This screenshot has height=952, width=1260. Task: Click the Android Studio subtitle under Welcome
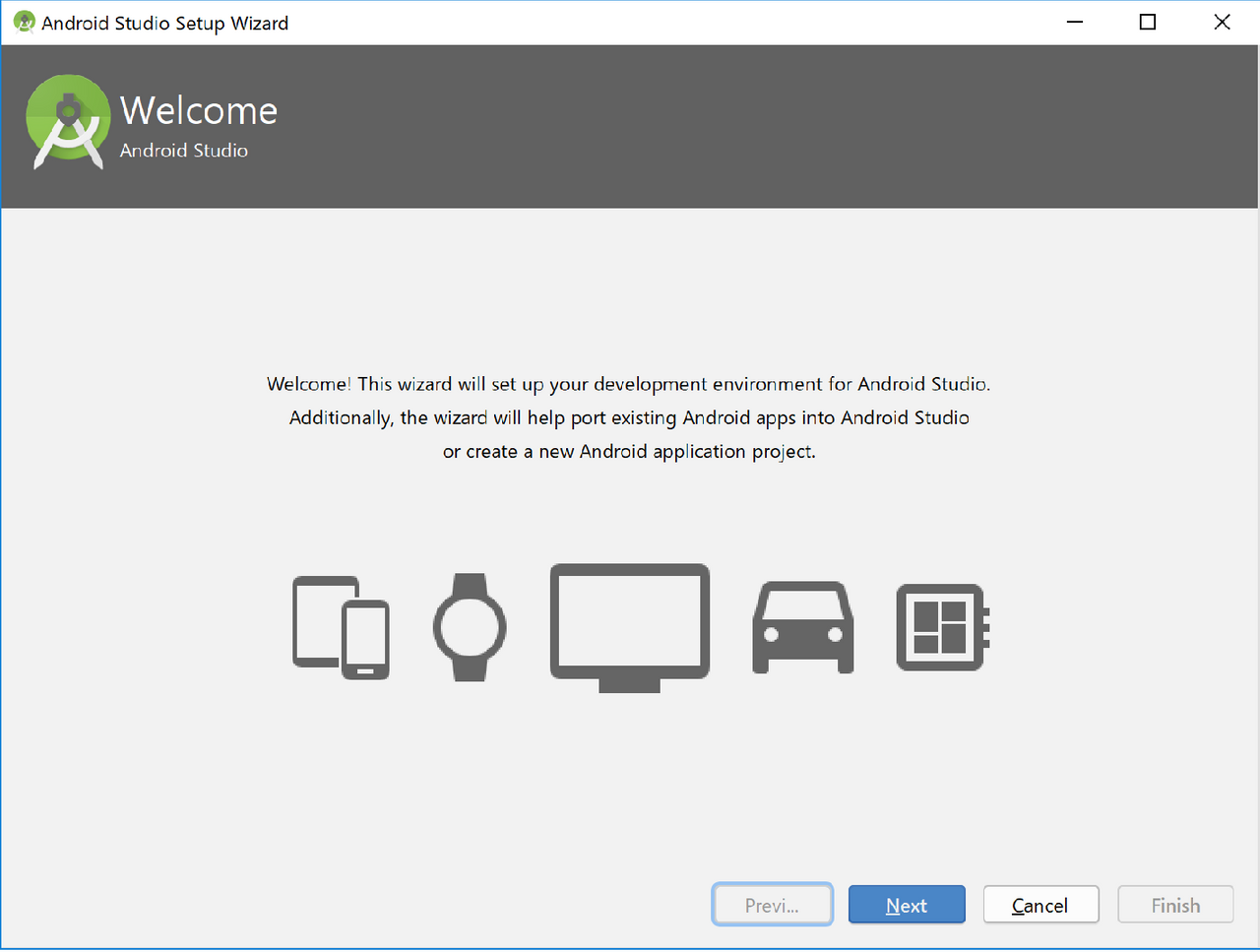click(184, 151)
